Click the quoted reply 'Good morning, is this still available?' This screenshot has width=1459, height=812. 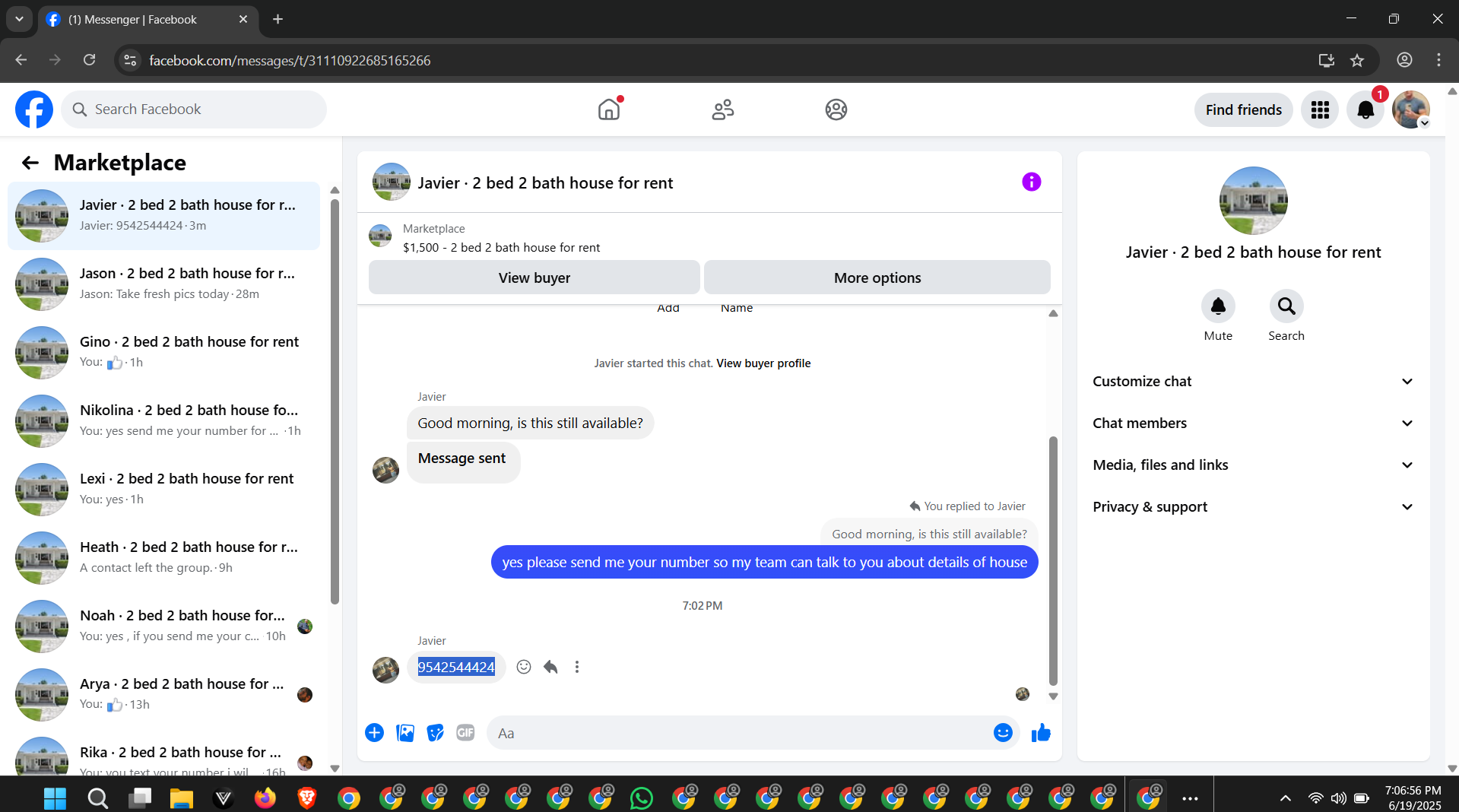click(929, 534)
